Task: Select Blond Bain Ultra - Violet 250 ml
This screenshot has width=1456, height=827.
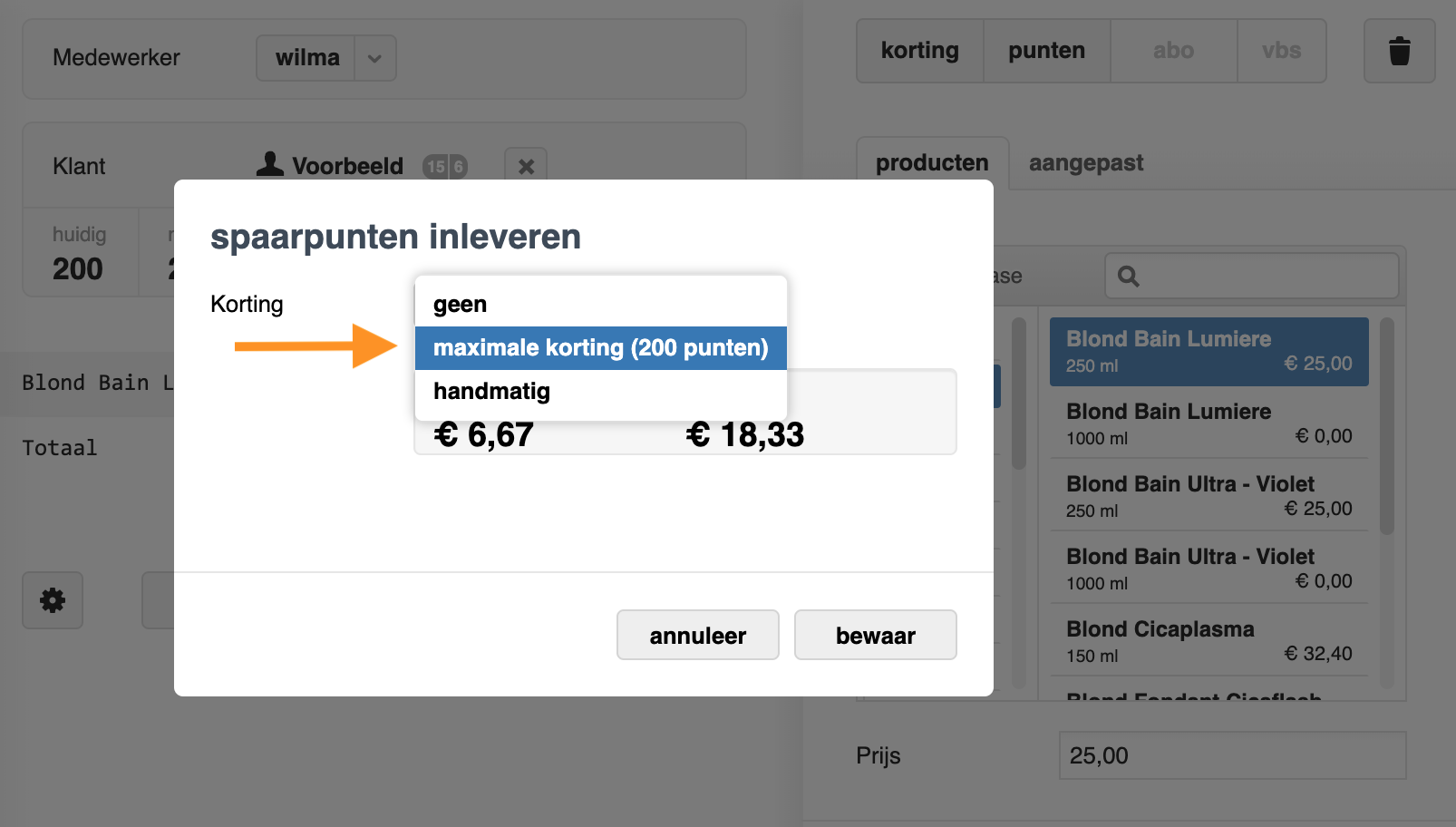Action: [x=1208, y=495]
